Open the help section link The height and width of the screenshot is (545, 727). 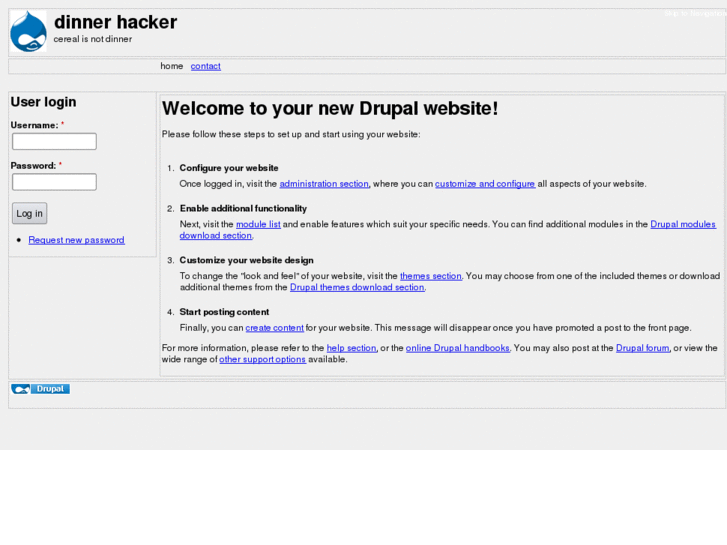click(351, 348)
